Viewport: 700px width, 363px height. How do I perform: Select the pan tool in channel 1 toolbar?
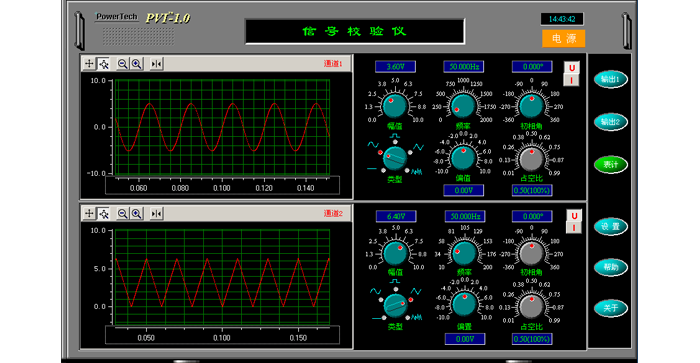pyautogui.click(x=104, y=64)
